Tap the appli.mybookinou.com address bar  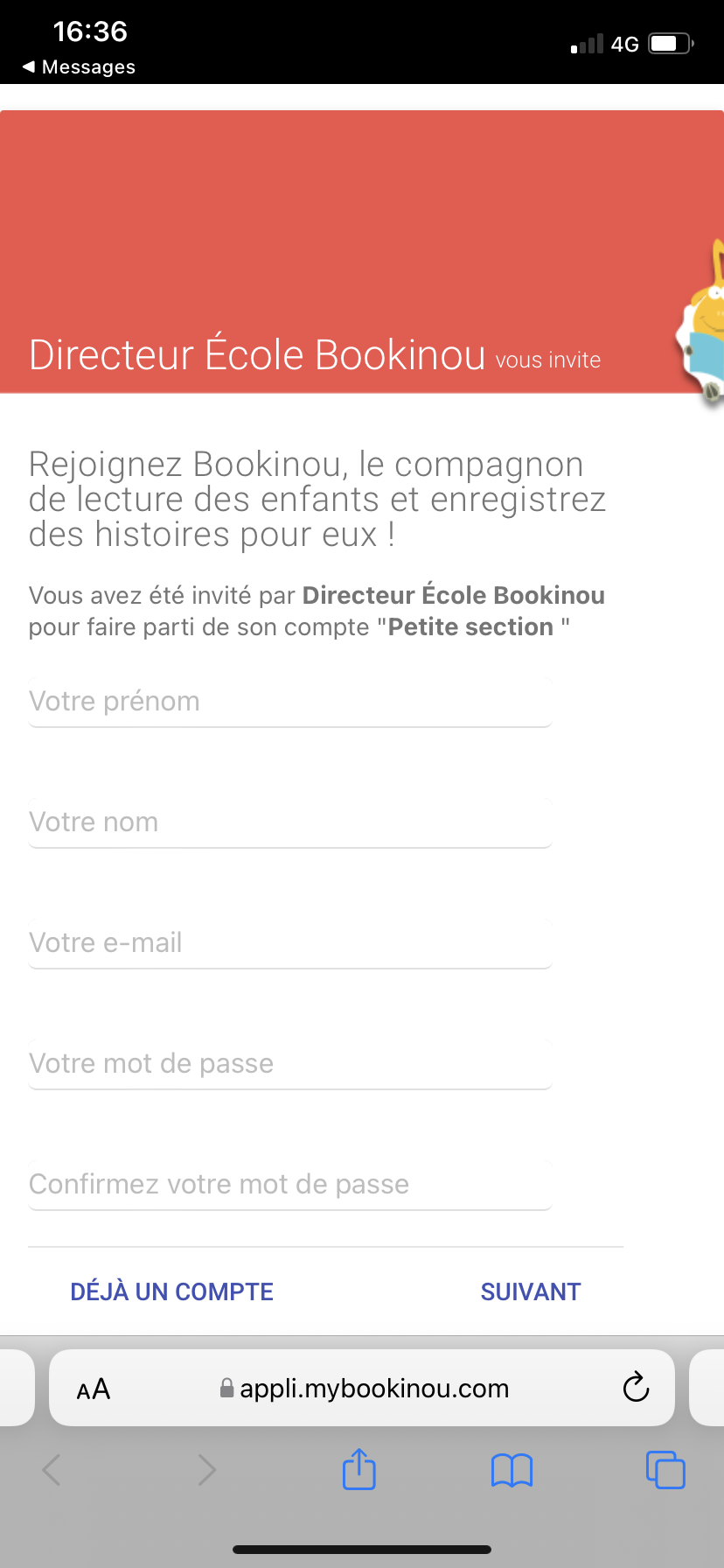[362, 1388]
